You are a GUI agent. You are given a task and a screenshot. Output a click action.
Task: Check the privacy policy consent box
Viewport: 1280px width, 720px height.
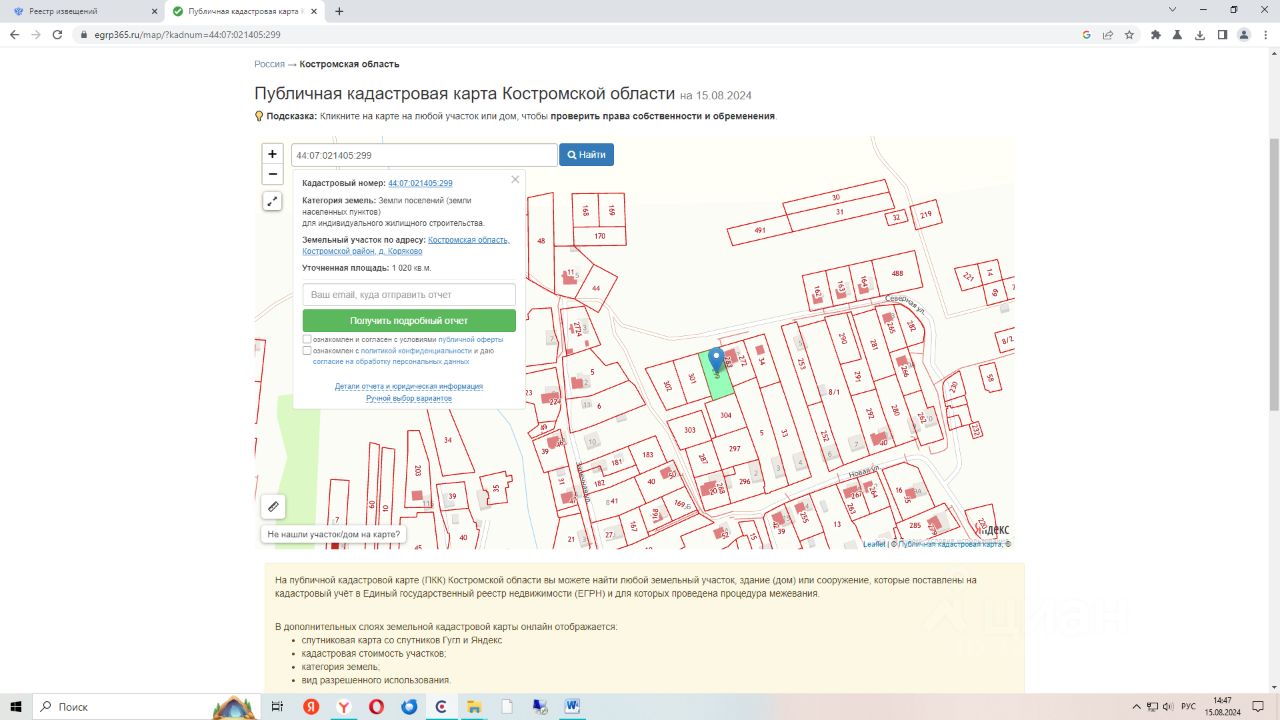(308, 351)
